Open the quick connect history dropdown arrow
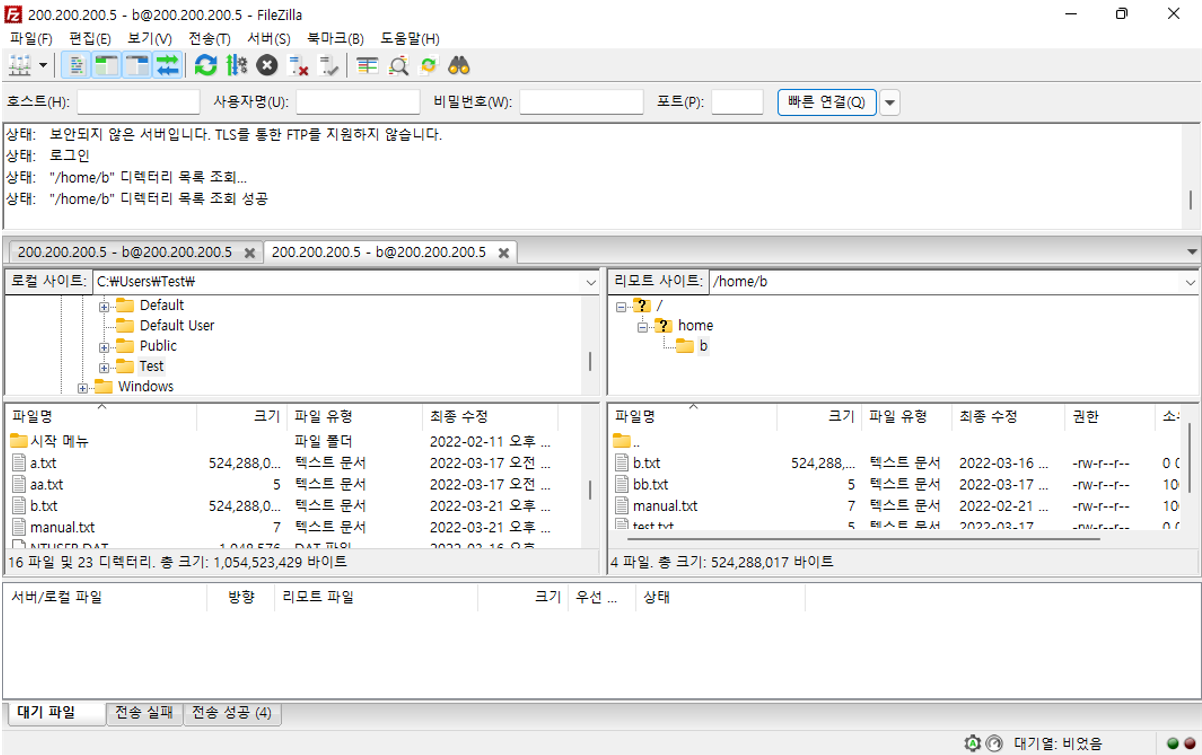The width and height of the screenshot is (1202, 755). 889,102
